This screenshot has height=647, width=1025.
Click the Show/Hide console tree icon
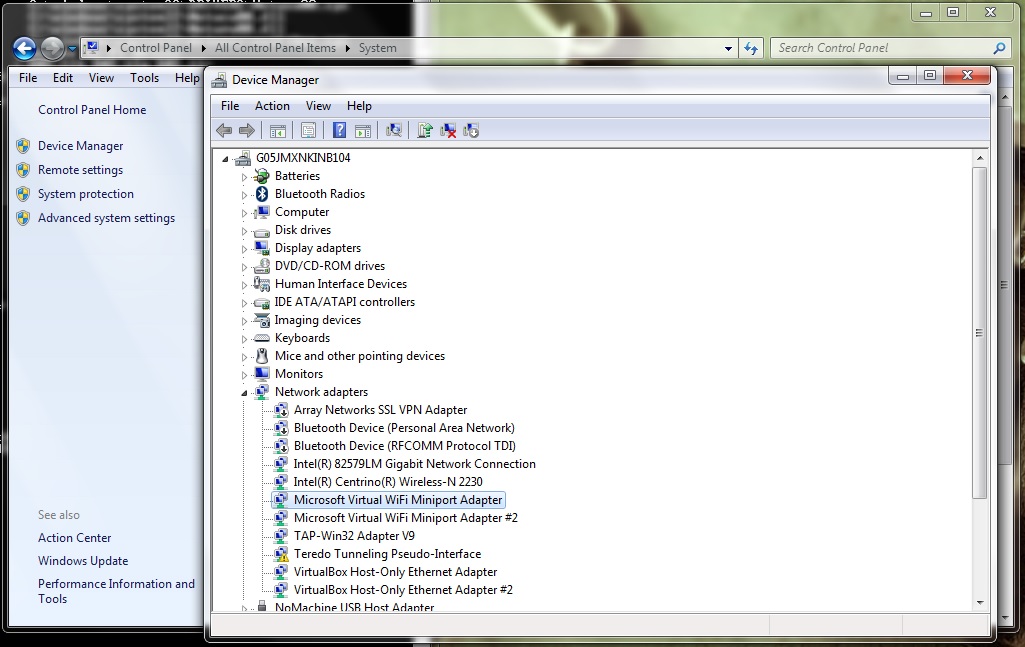pyautogui.click(x=277, y=130)
